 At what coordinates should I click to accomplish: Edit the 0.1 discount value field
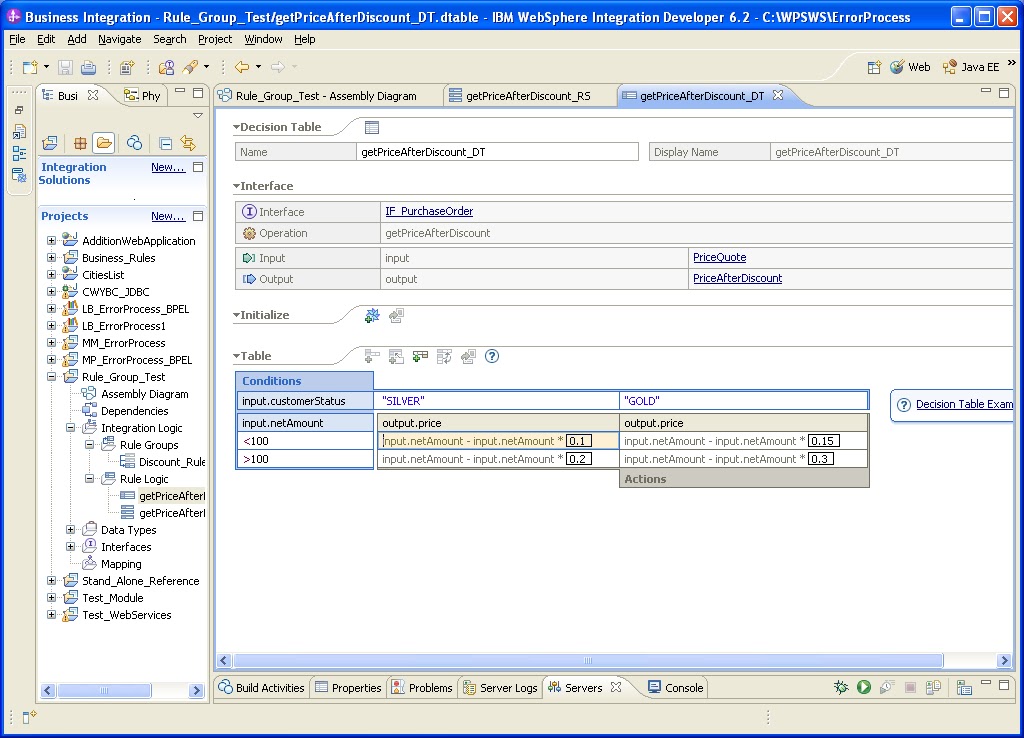pyautogui.click(x=579, y=441)
